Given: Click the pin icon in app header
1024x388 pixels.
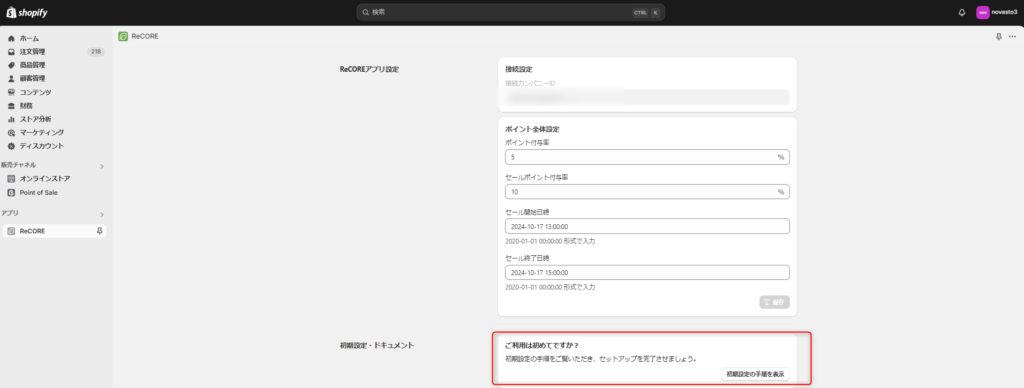Looking at the screenshot, I should (x=999, y=37).
